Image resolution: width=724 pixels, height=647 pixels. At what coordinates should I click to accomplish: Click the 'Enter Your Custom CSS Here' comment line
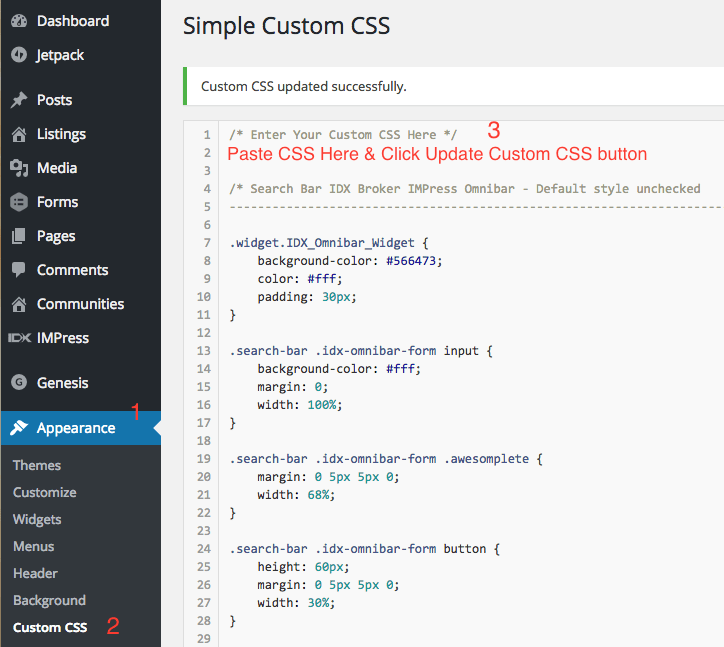click(343, 135)
